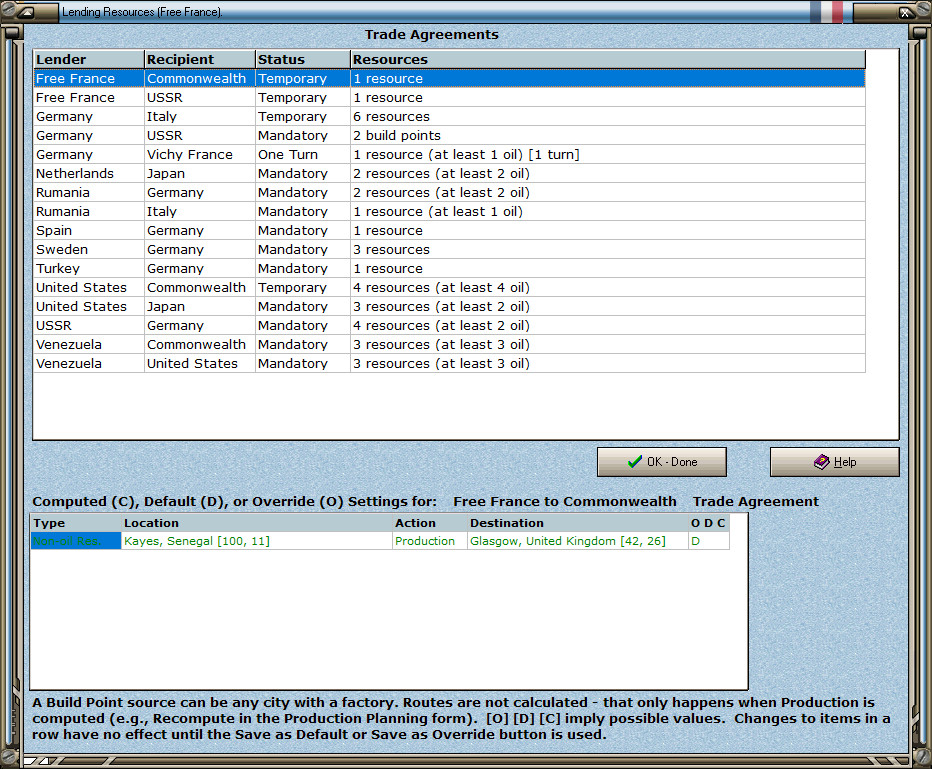
Task: Open the Help button
Action: pos(835,462)
